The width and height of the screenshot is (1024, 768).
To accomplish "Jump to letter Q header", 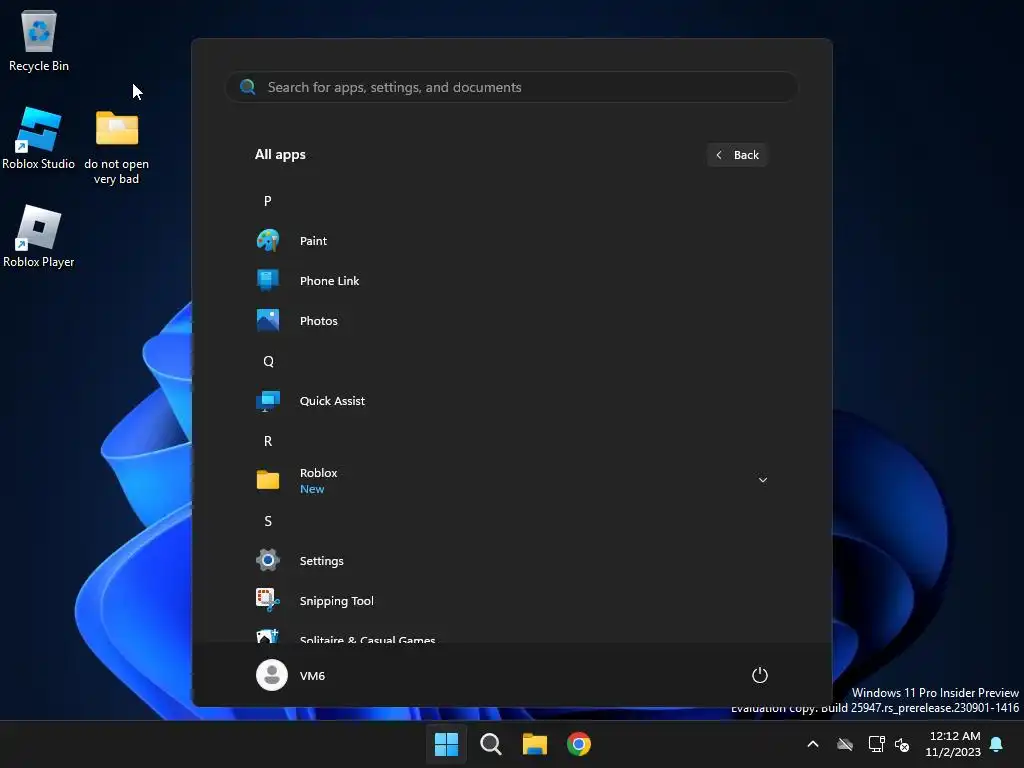I will pyautogui.click(x=268, y=361).
